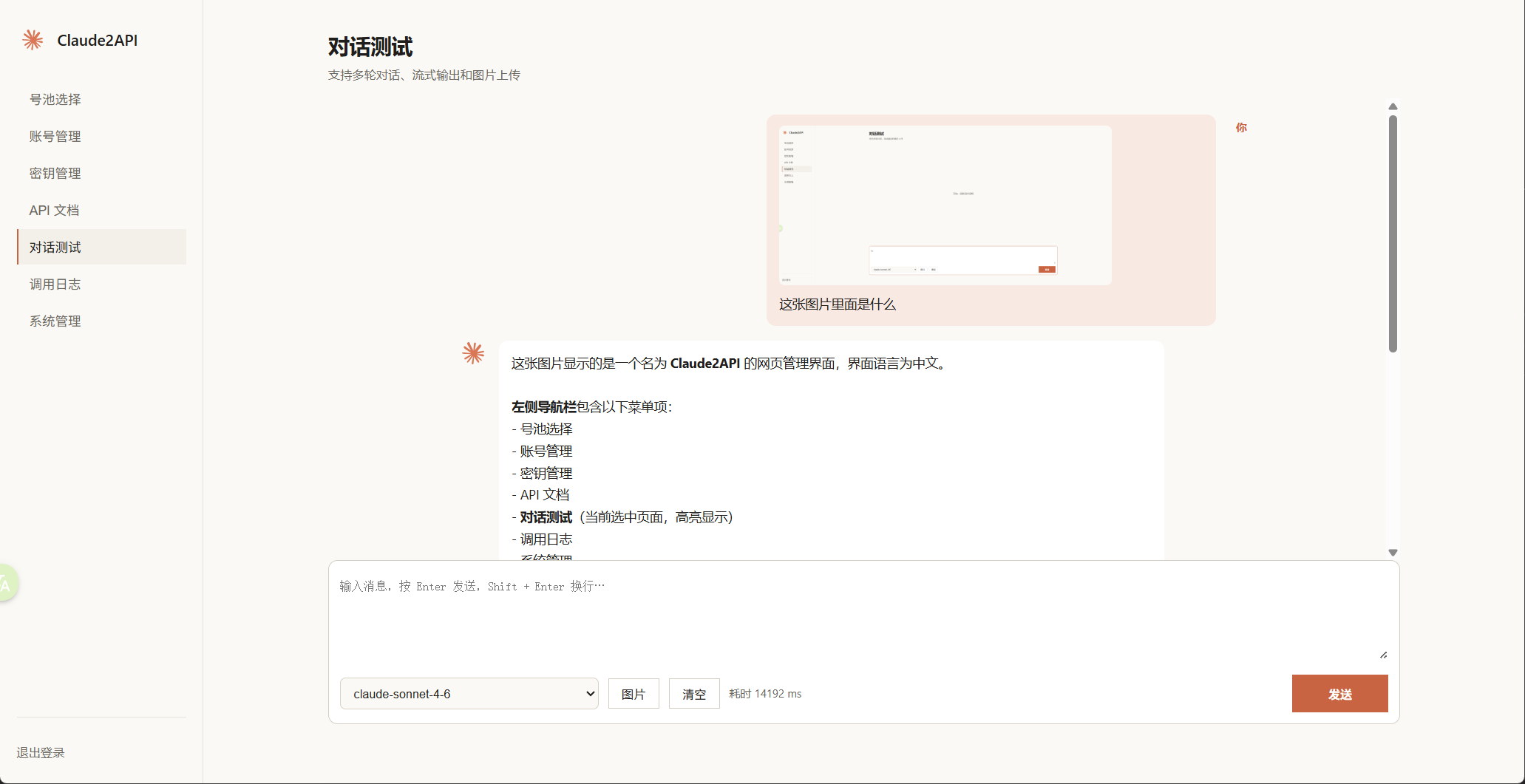This screenshot has height=784, width=1525.
Task: Click the Claude2API starburst logo icon
Action: coord(33,40)
